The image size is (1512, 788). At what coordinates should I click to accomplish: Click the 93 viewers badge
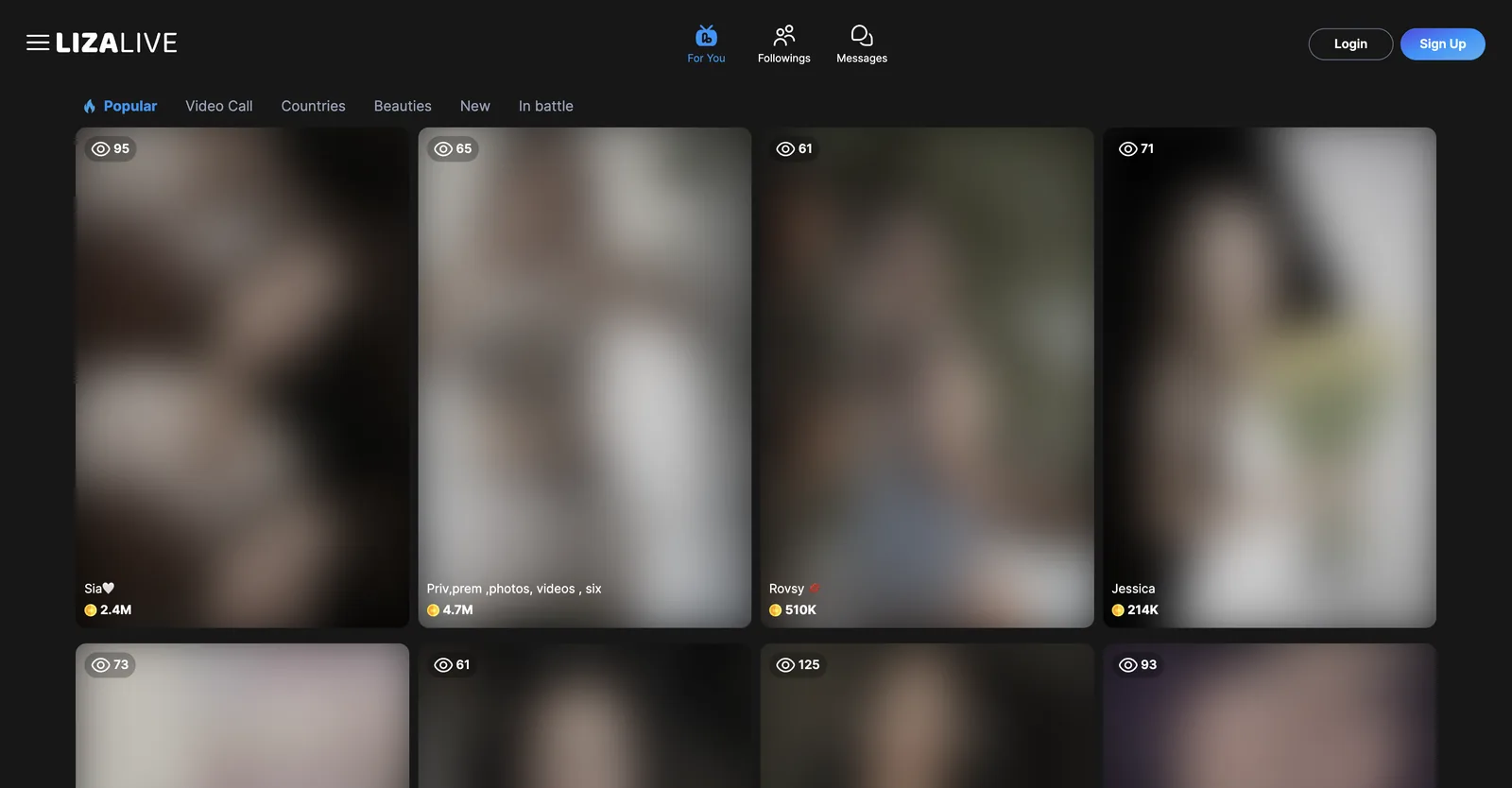click(1138, 665)
